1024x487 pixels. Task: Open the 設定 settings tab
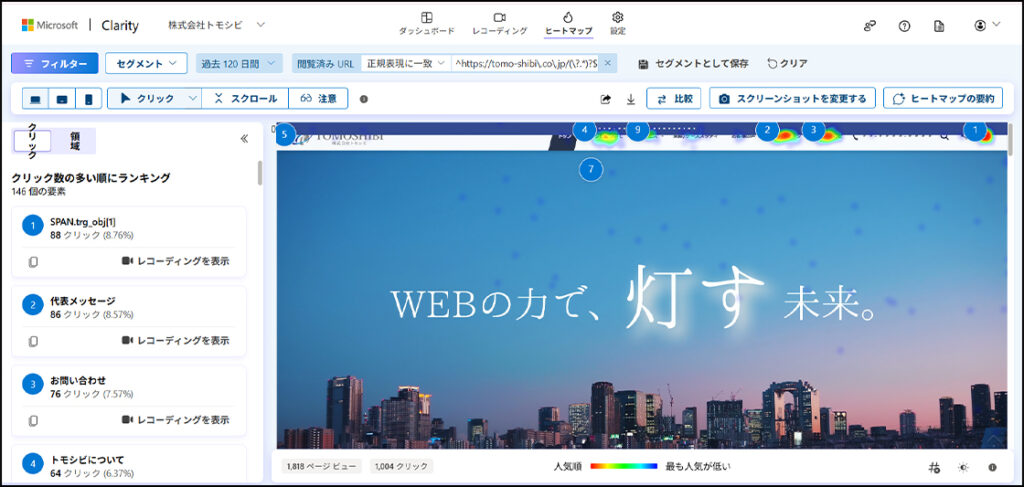coord(618,24)
